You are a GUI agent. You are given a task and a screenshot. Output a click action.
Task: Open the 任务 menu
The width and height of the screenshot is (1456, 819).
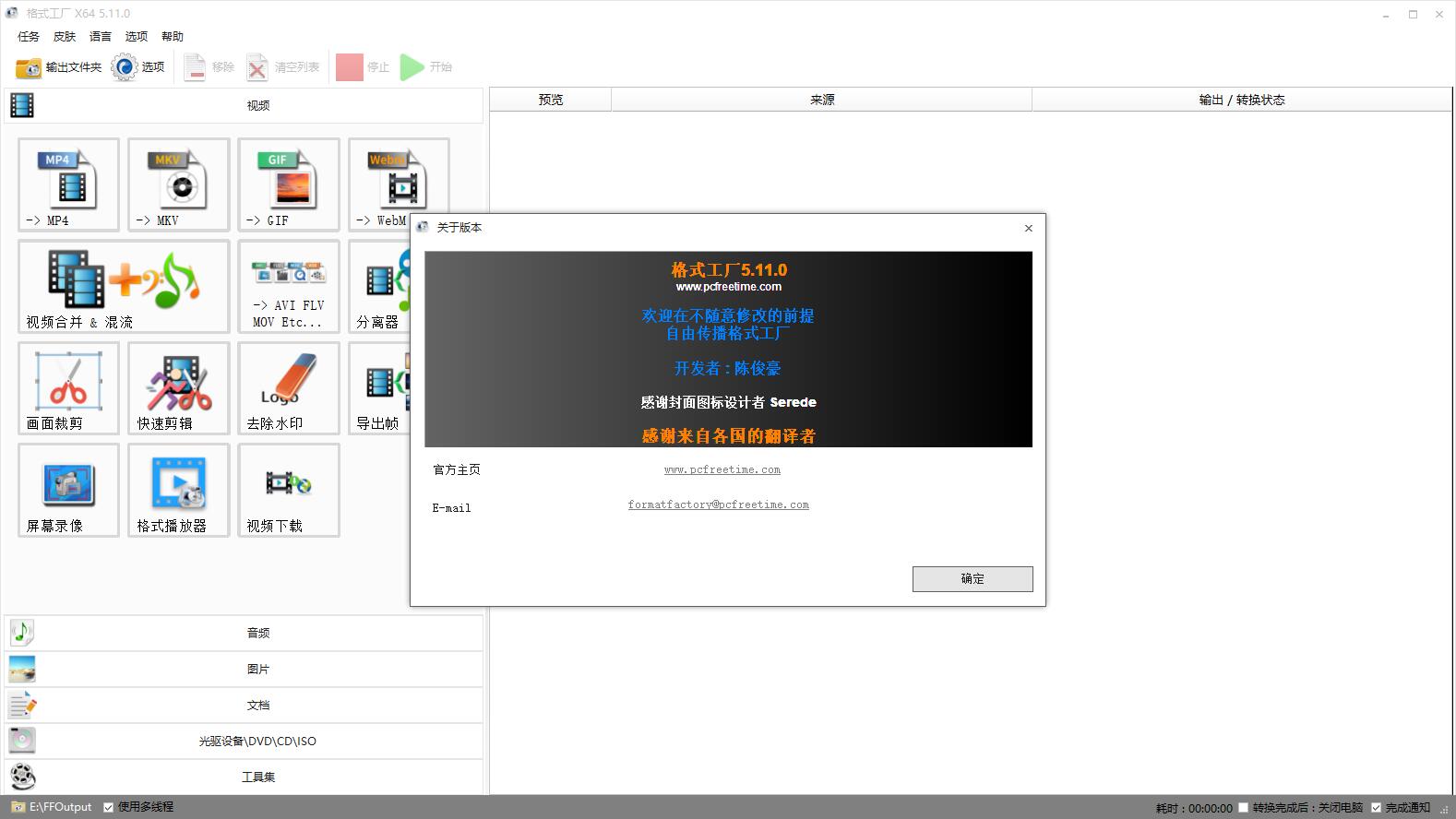(29, 37)
